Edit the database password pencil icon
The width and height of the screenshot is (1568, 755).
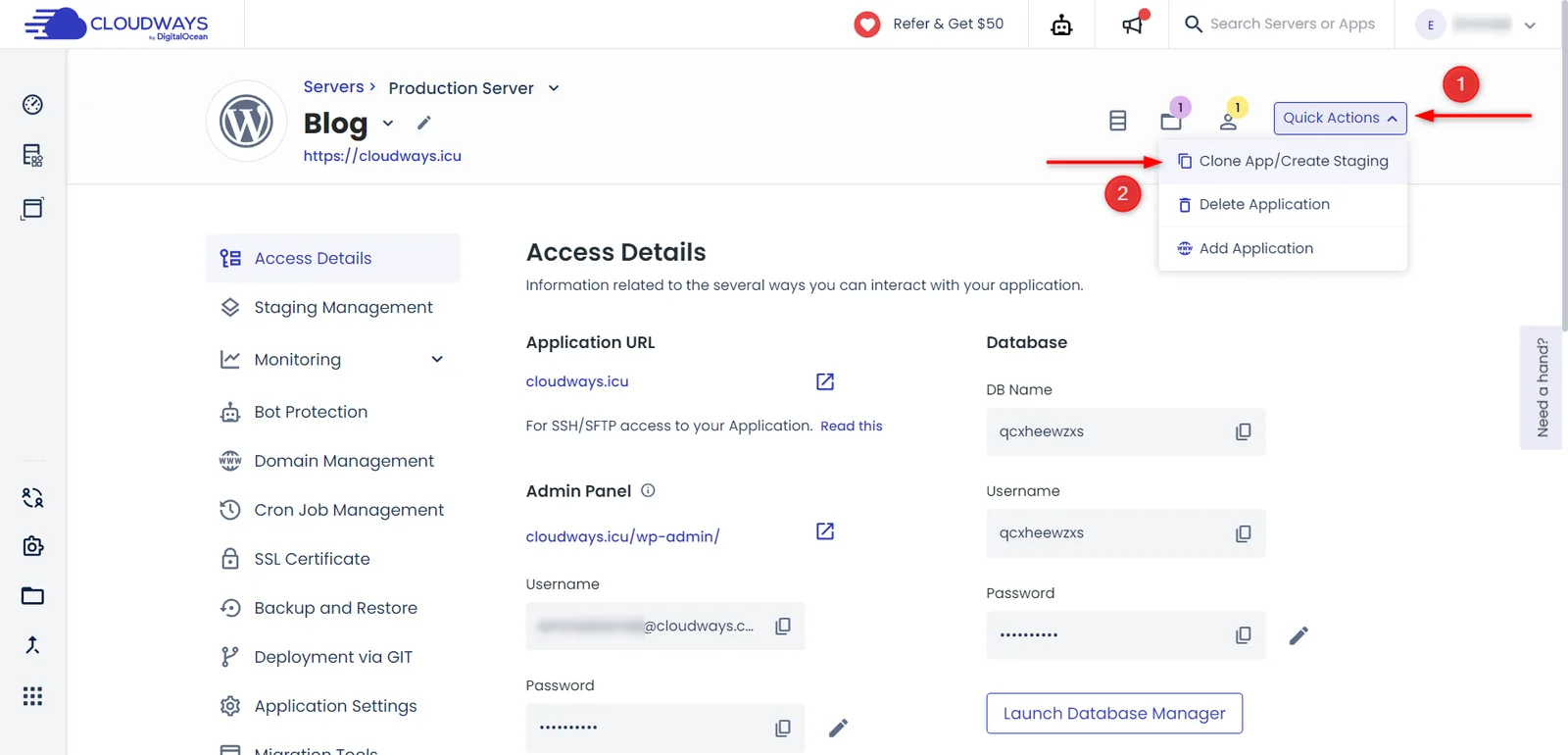(x=1298, y=635)
